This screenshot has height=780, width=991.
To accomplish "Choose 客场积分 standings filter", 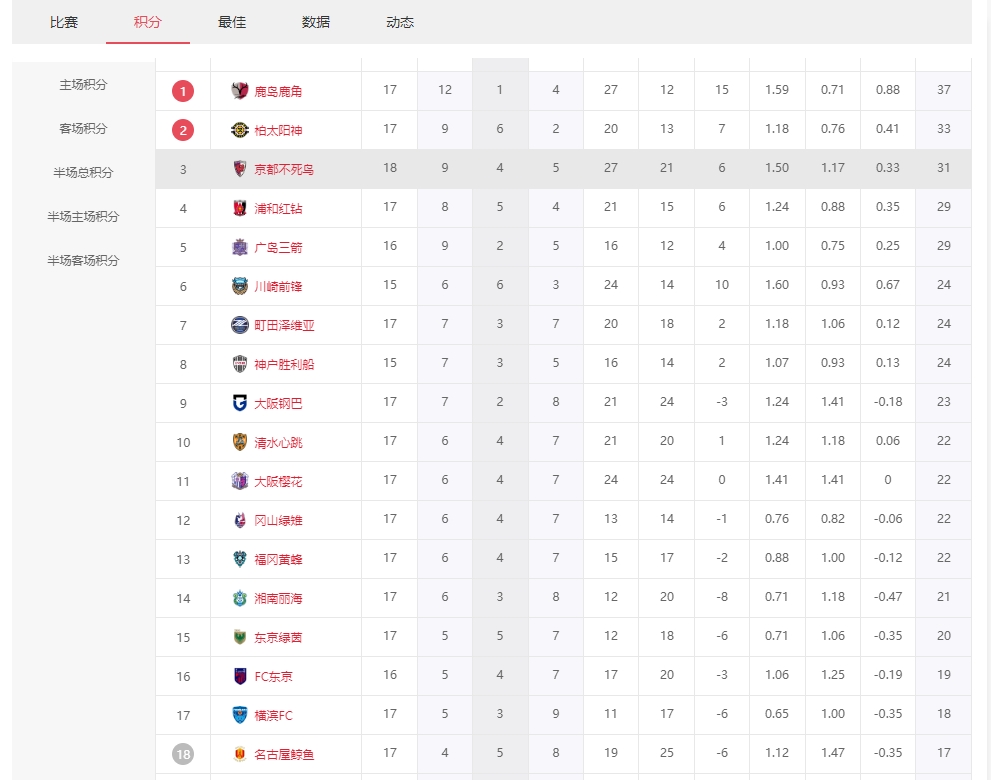I will tap(83, 129).
